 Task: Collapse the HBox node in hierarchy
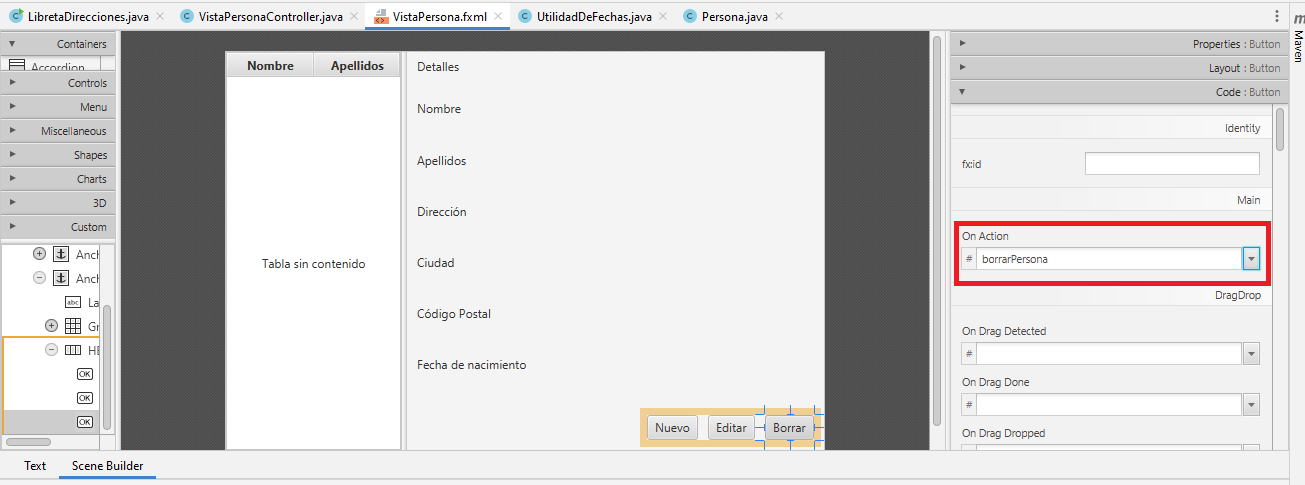click(x=51, y=350)
